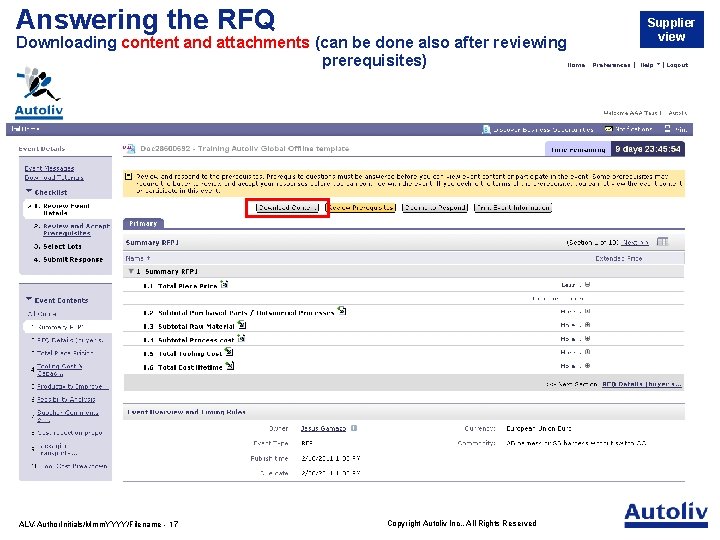This screenshot has height=540, width=720.
Task: Click the note icon in yellow banner
Action: pos(129,176)
